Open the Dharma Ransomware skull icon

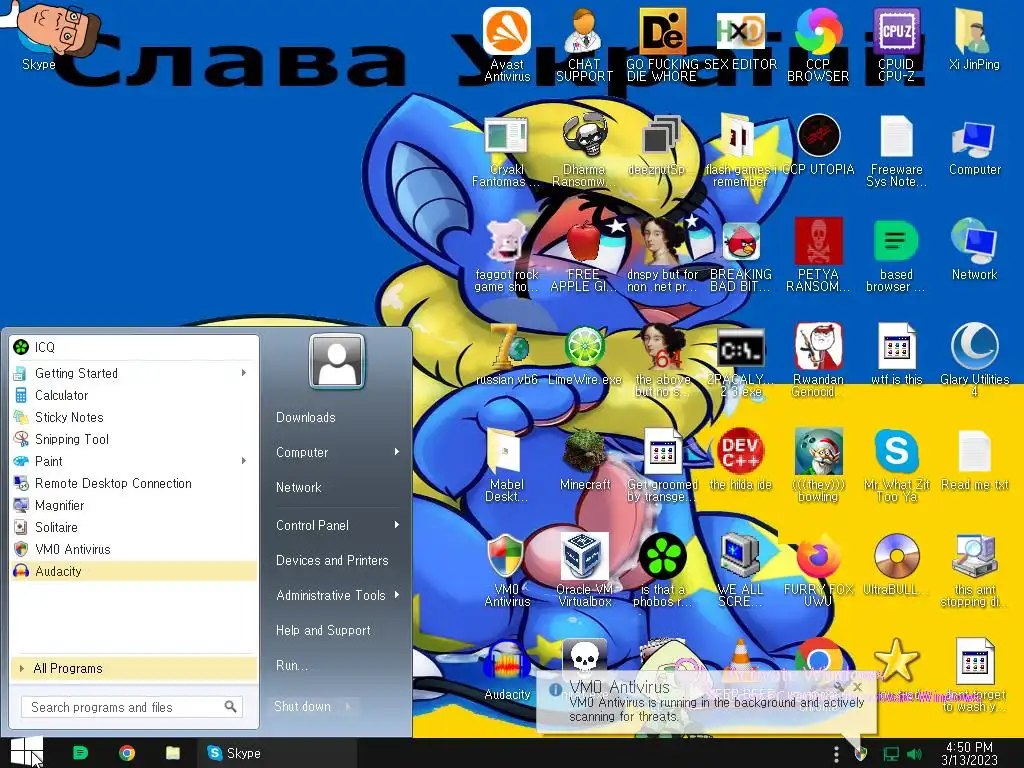point(584,150)
